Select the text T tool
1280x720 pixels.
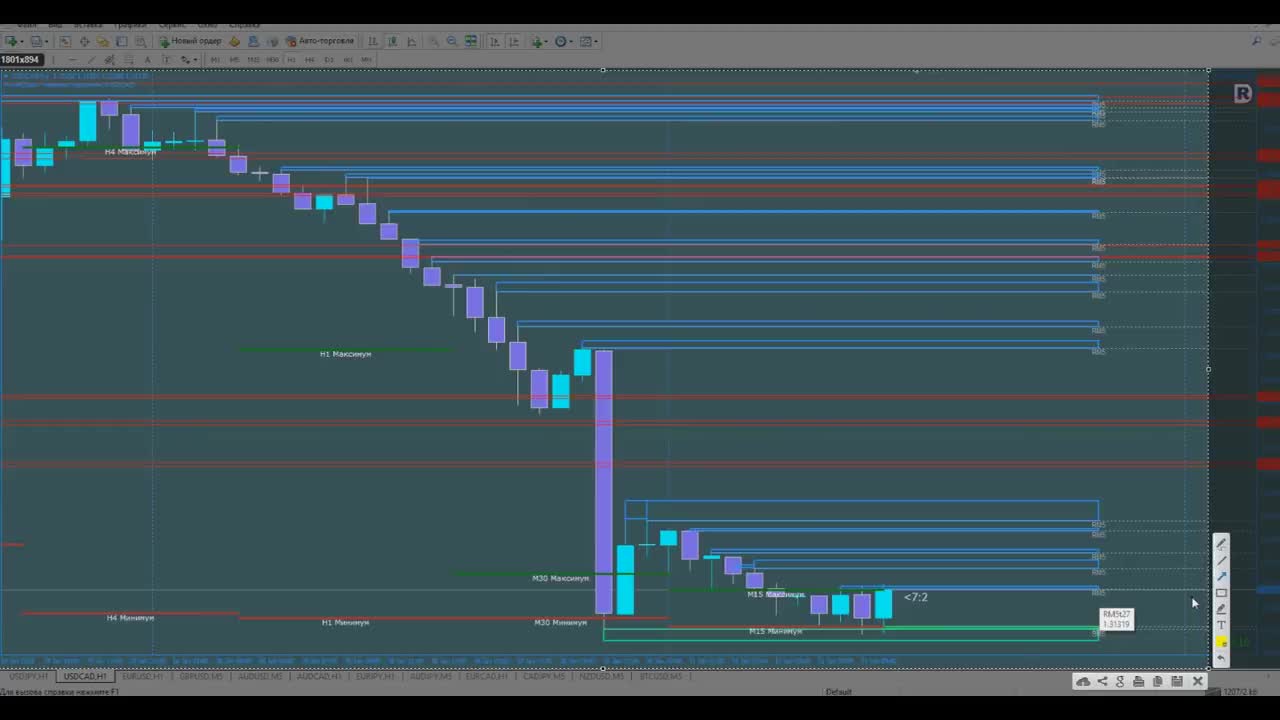click(x=1221, y=625)
